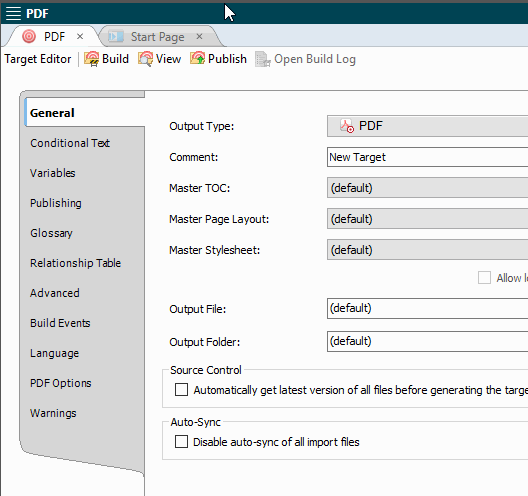Go to the Build Events section

[60, 323]
